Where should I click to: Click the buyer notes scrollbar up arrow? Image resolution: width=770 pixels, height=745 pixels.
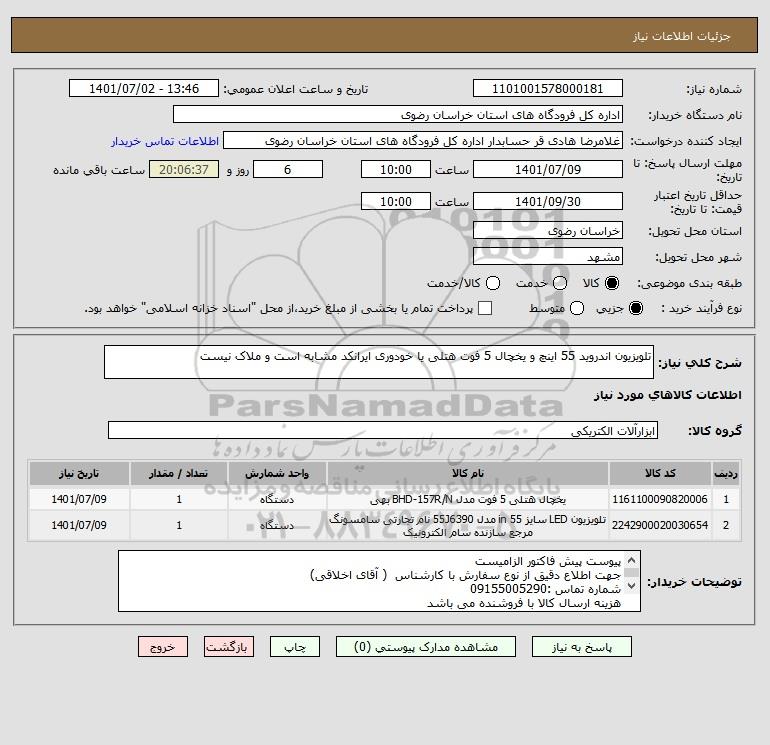click(632, 560)
